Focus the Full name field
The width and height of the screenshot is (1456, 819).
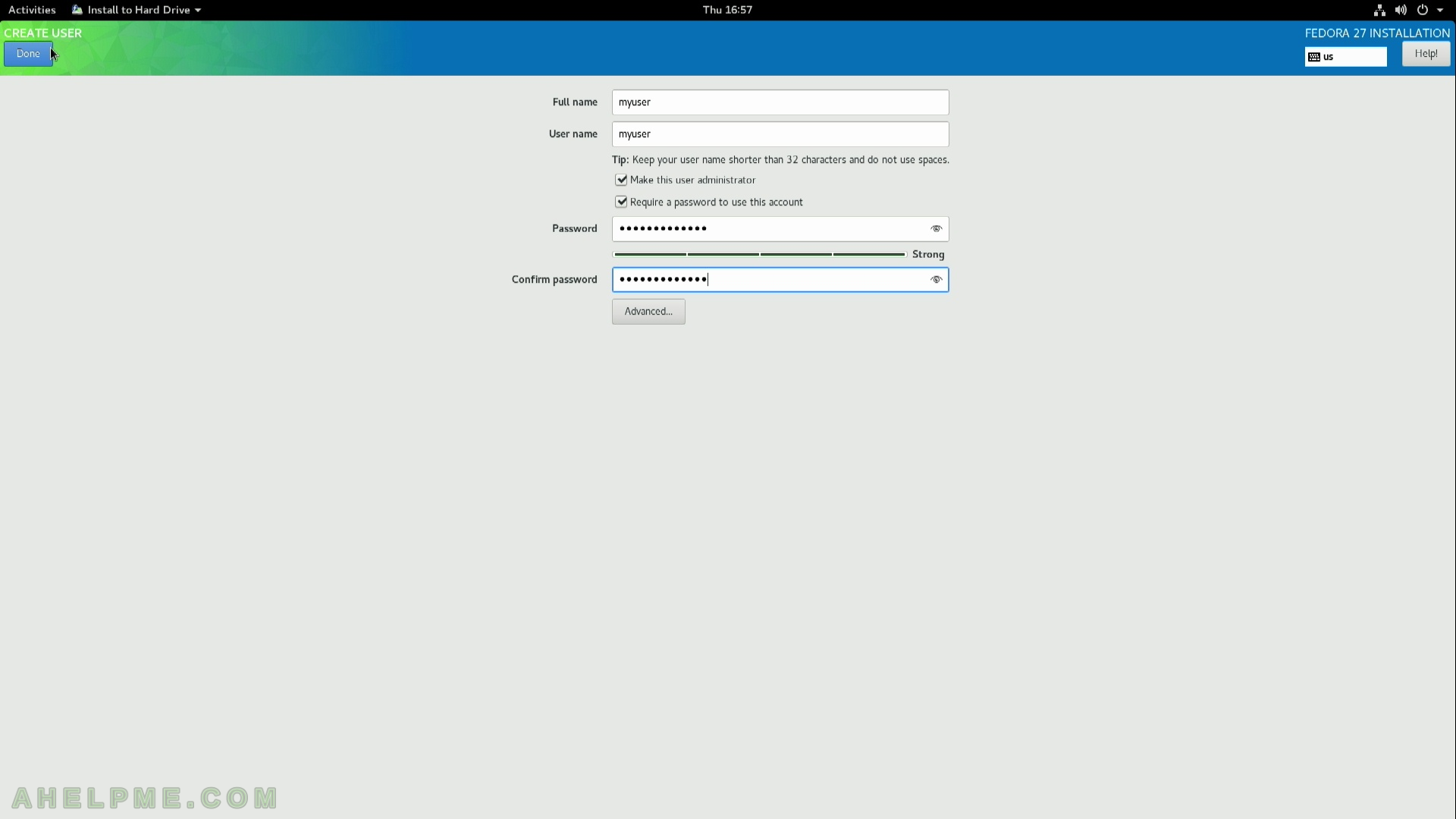tap(780, 102)
